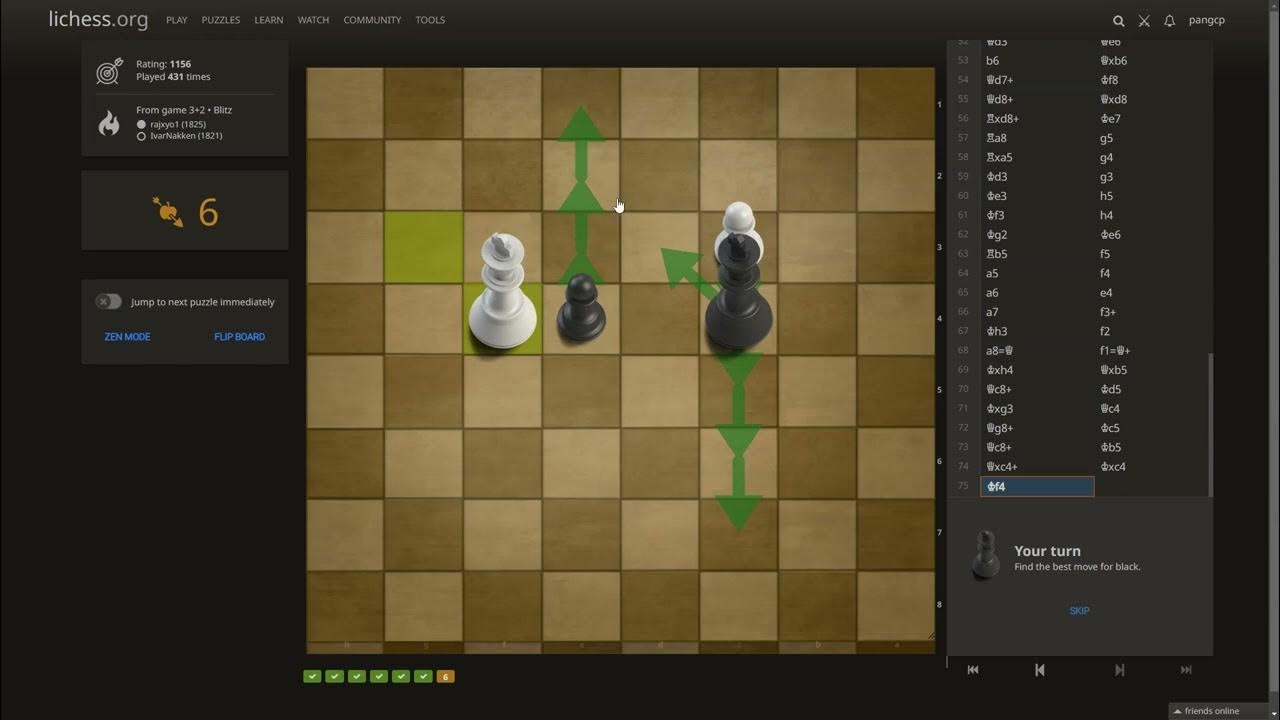Go to move 58 Rxa5
Viewport: 1280px width, 720px height.
tap(1037, 158)
